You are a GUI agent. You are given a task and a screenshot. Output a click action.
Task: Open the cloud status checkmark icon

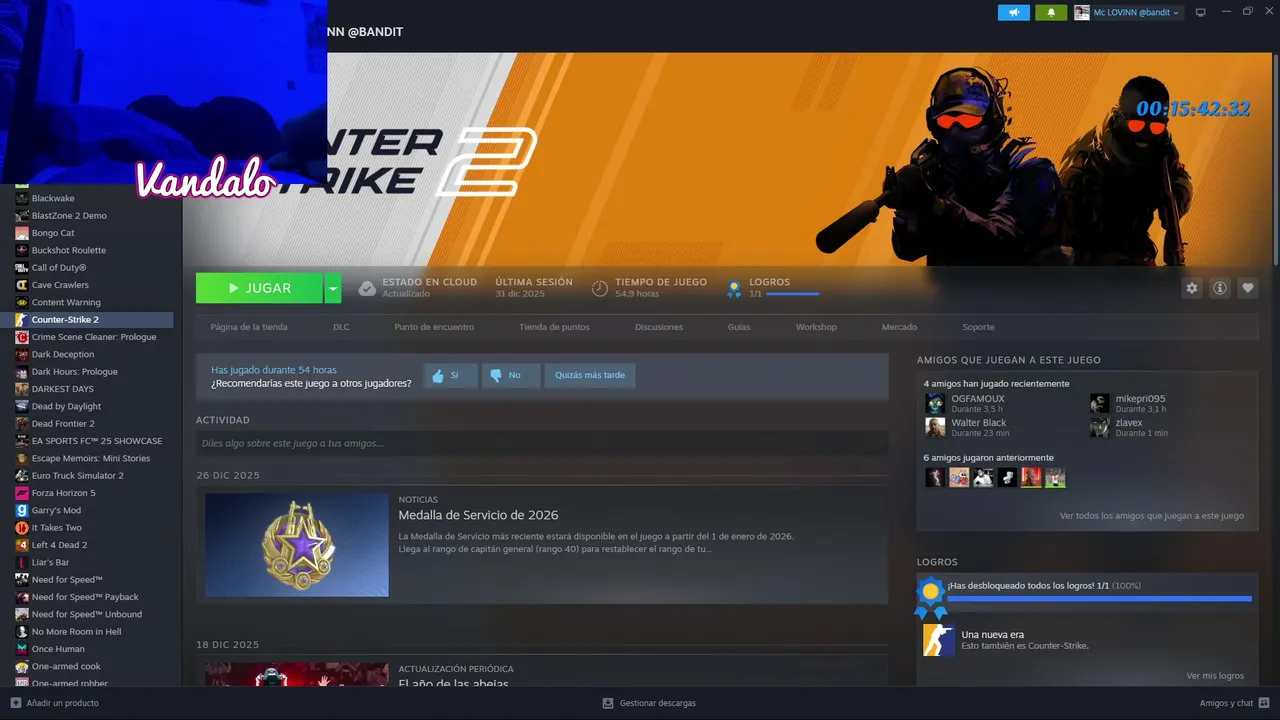point(367,288)
